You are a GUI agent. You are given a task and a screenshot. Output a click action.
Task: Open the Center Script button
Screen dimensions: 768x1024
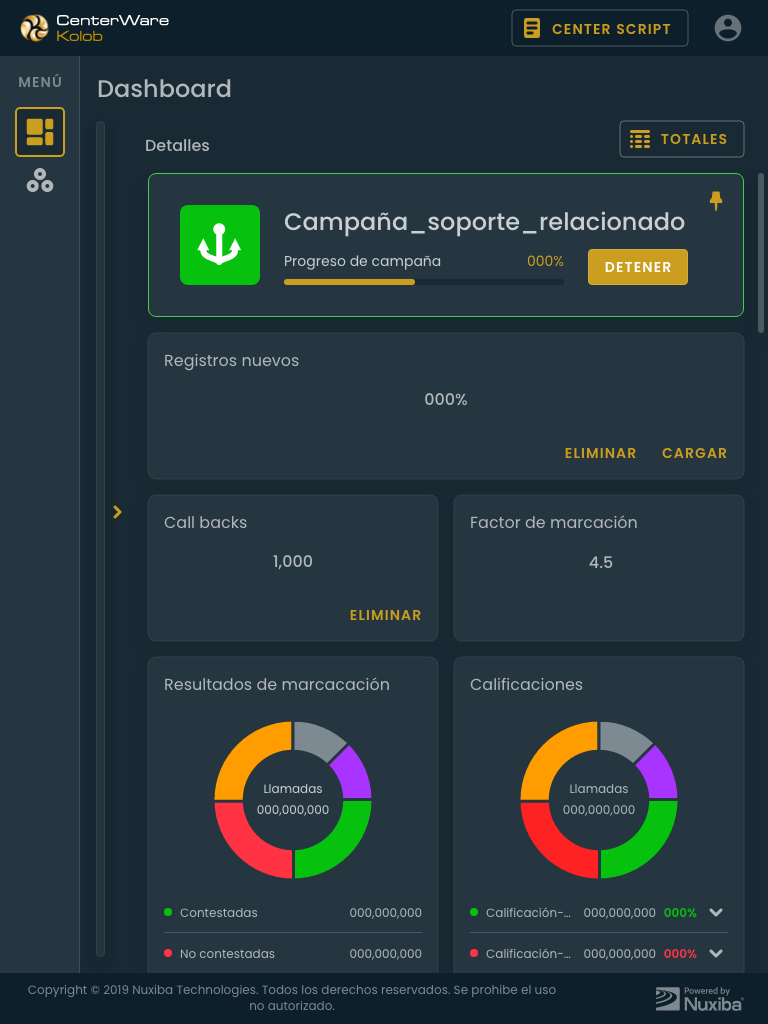(x=600, y=28)
